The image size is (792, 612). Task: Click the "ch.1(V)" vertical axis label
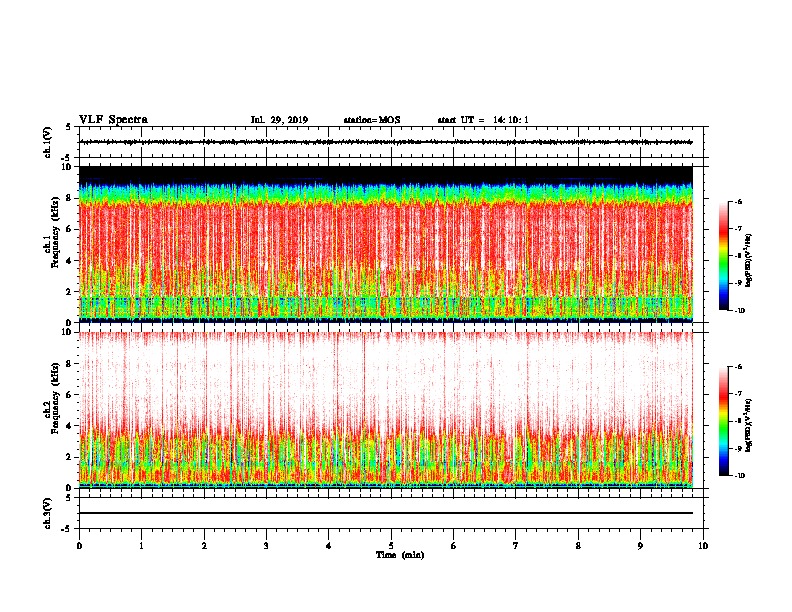click(x=48, y=142)
